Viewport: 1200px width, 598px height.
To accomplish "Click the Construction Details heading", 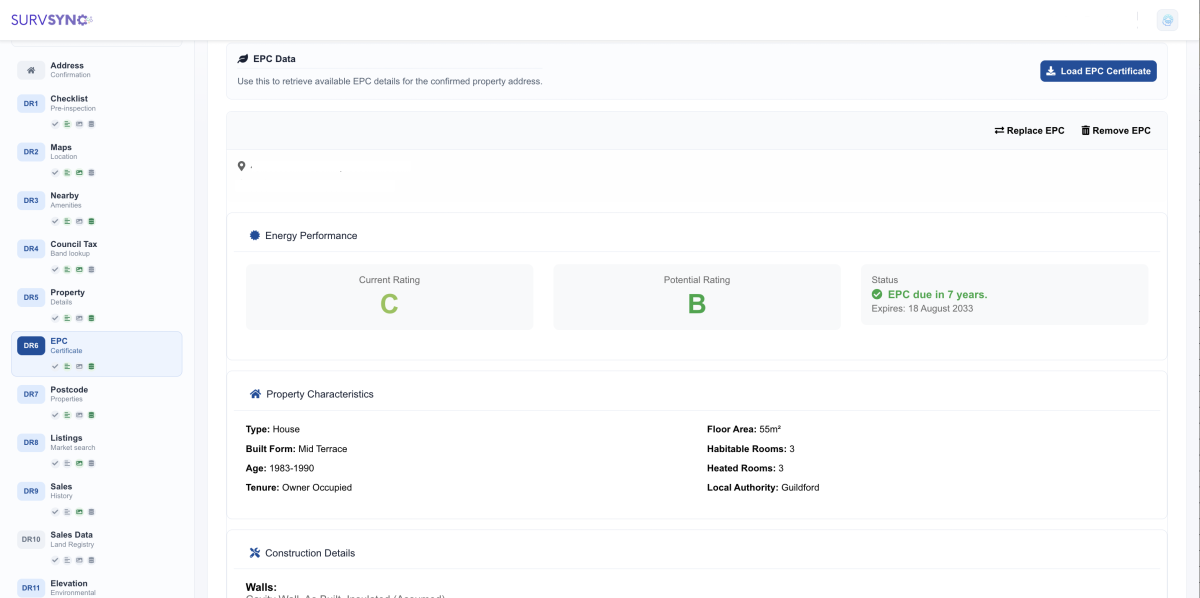I will coord(302,553).
